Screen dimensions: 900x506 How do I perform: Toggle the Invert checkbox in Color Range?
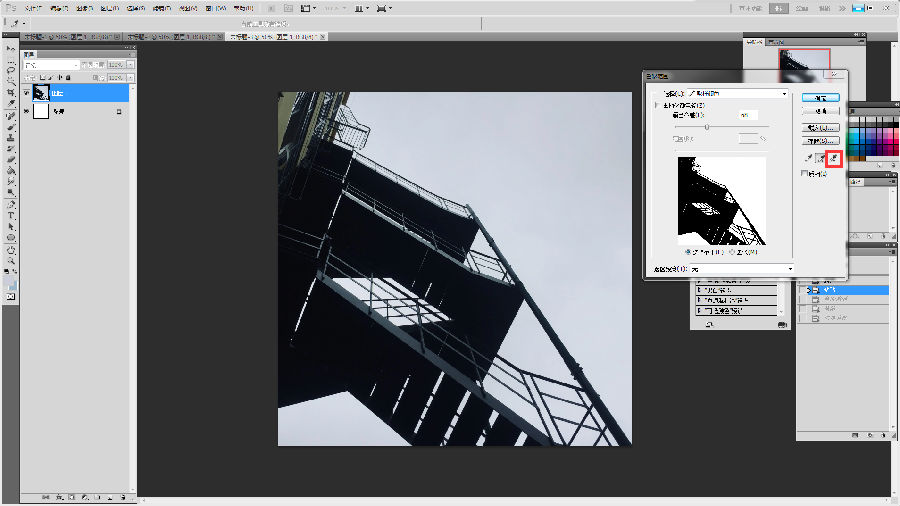pos(806,174)
